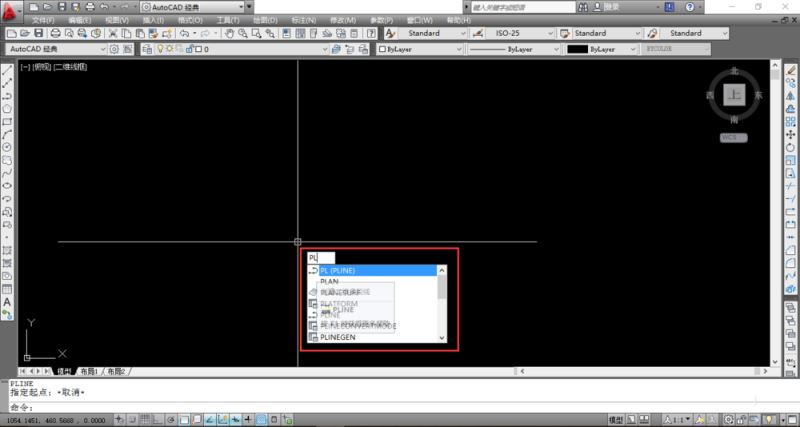Click the Workspace Settings gear icon

pyautogui.click(x=114, y=49)
